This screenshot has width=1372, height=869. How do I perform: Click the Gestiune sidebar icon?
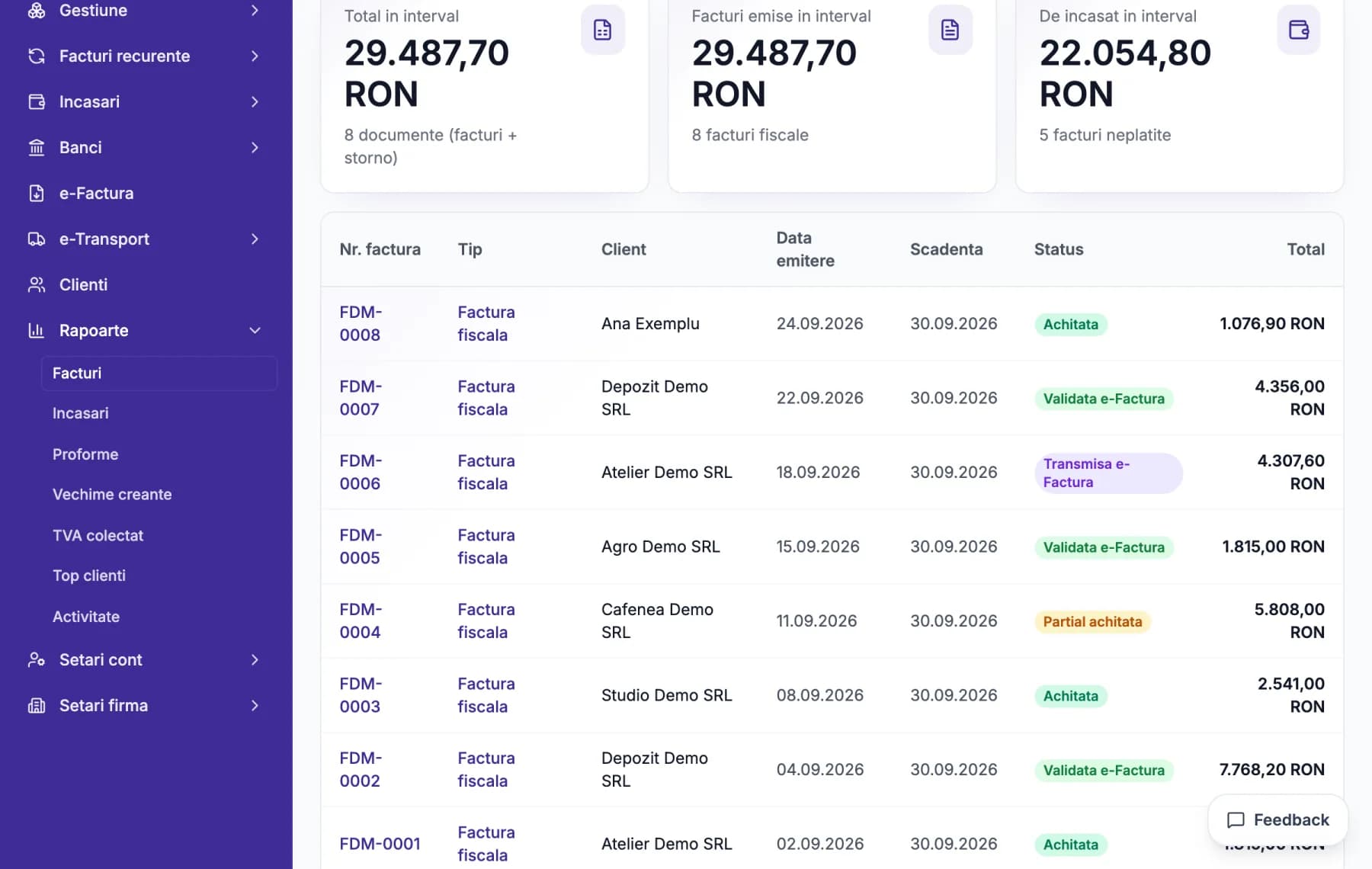(36, 11)
